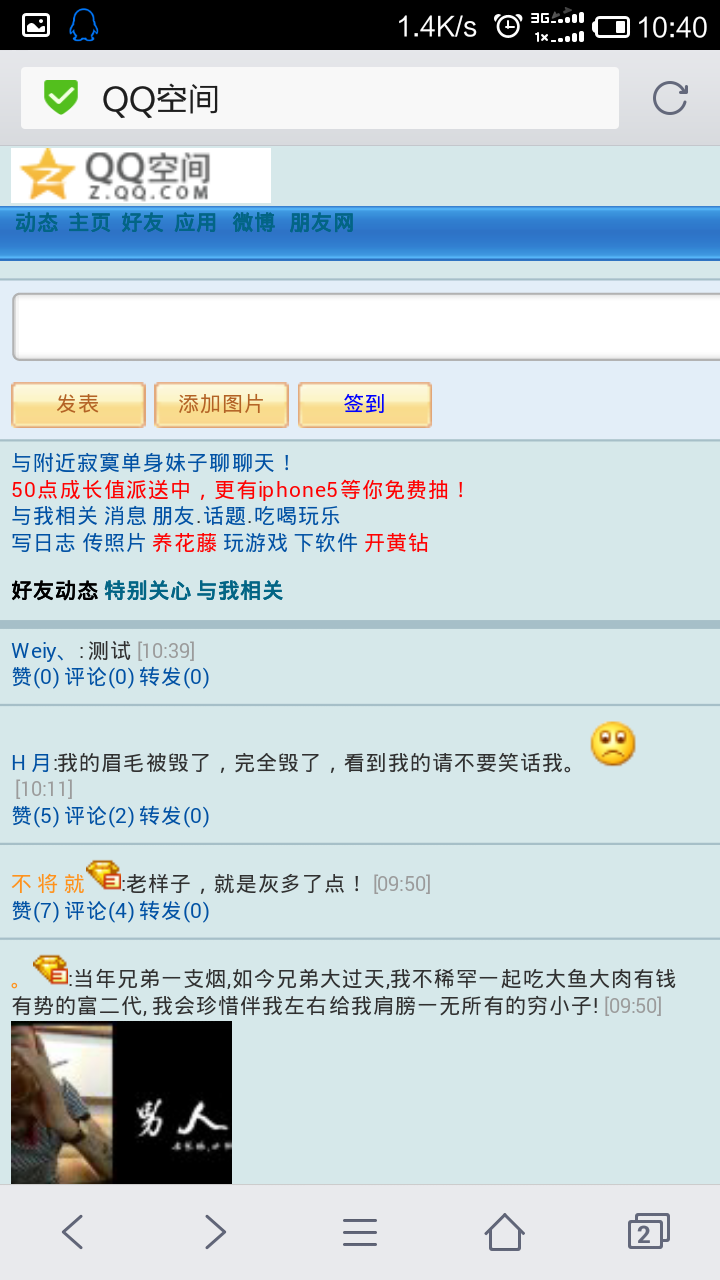
Task: Switch to the 好友 tab
Action: coord(142,223)
